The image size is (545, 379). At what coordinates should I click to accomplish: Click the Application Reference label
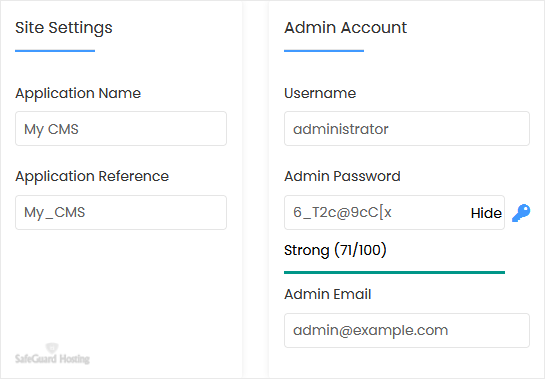(x=92, y=177)
